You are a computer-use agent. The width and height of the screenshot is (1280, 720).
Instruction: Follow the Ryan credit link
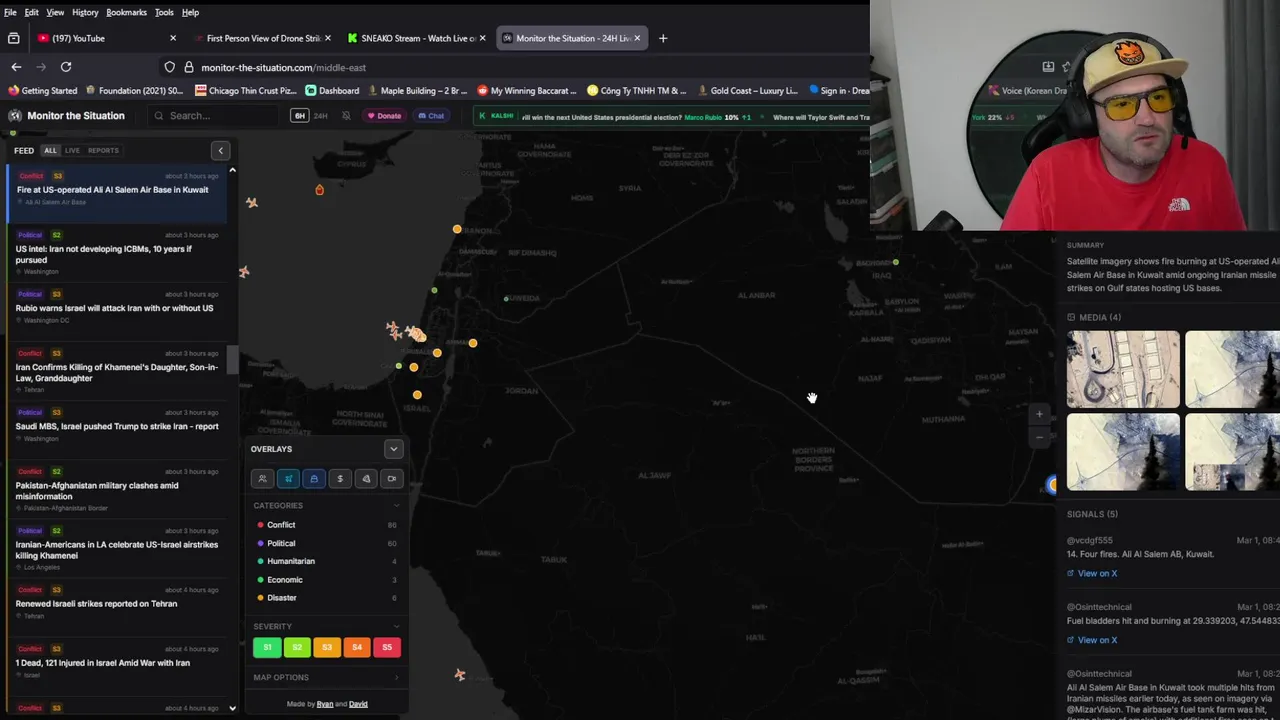tap(324, 704)
